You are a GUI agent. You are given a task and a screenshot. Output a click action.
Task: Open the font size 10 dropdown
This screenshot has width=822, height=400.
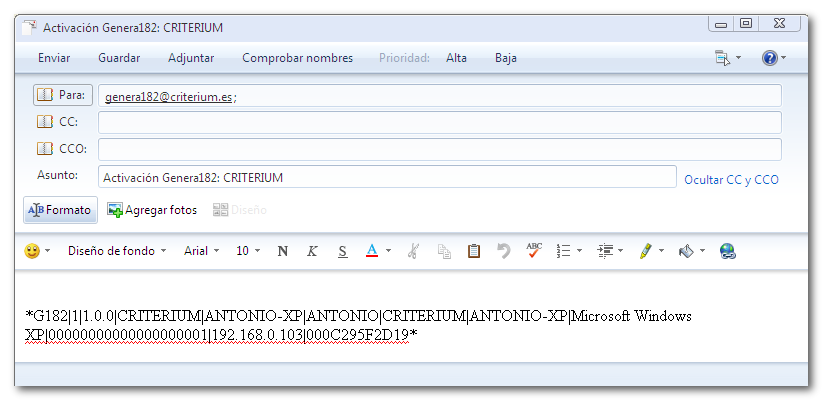pyautogui.click(x=248, y=251)
